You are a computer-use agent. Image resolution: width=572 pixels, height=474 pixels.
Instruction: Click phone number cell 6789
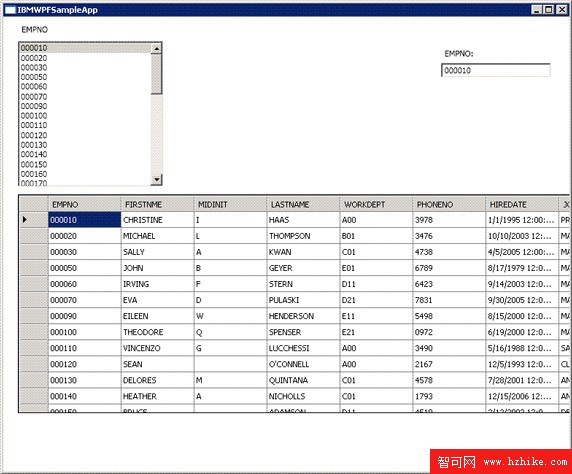[449, 268]
